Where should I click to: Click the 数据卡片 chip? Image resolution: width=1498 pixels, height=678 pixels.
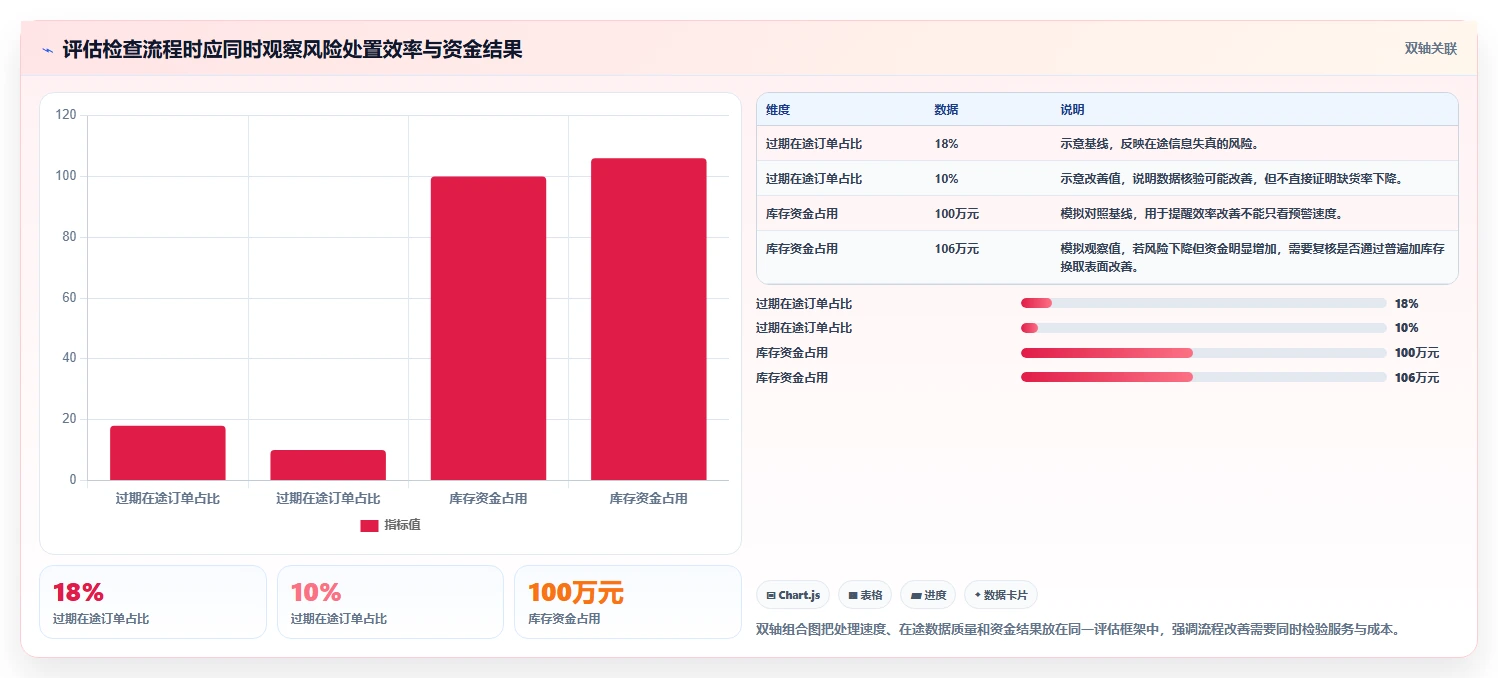(1001, 595)
